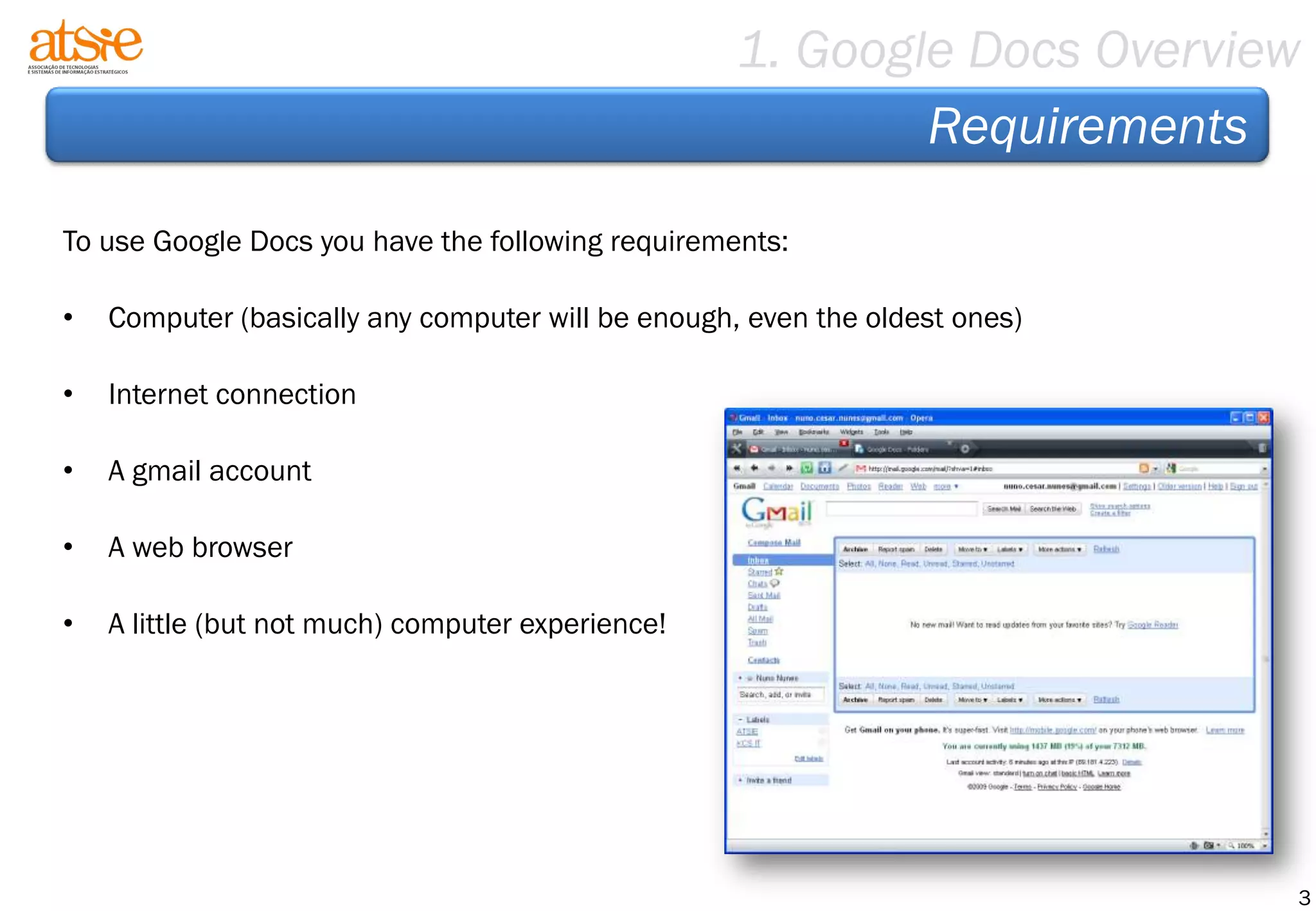The width and height of the screenshot is (1316, 911).
Task: Open the Tools menu in Opera
Action: tap(882, 432)
